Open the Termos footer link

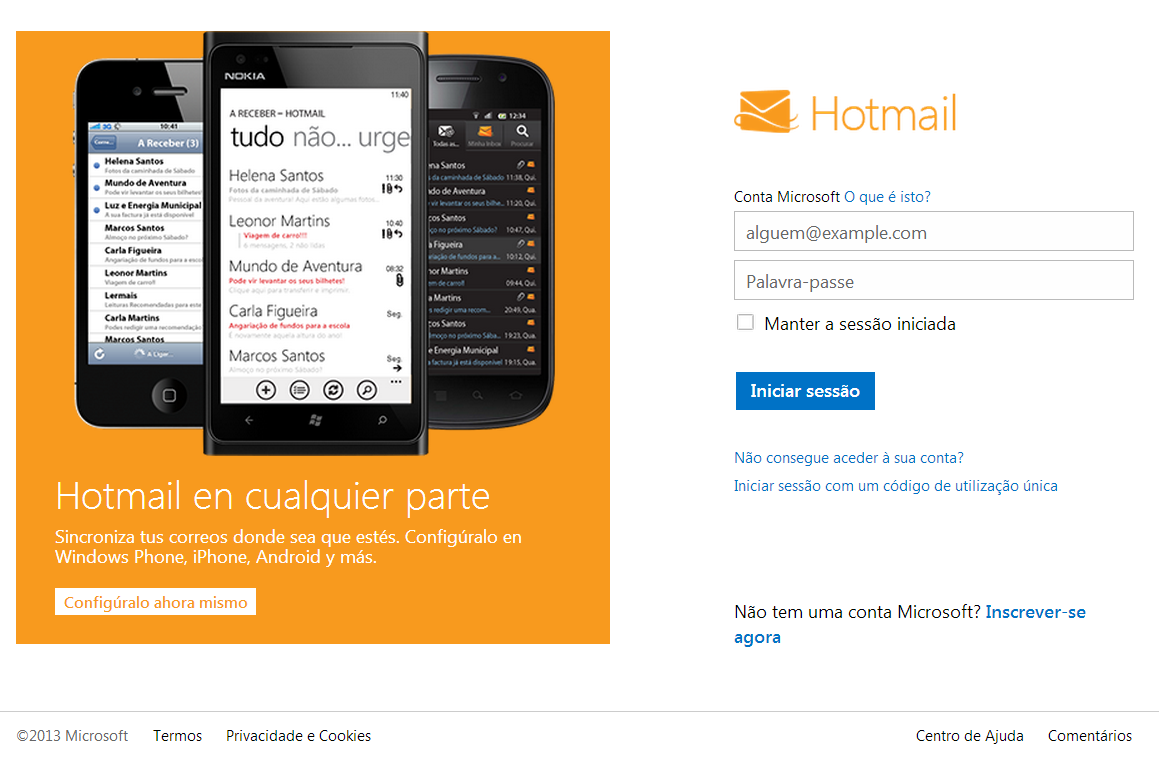pyautogui.click(x=177, y=736)
